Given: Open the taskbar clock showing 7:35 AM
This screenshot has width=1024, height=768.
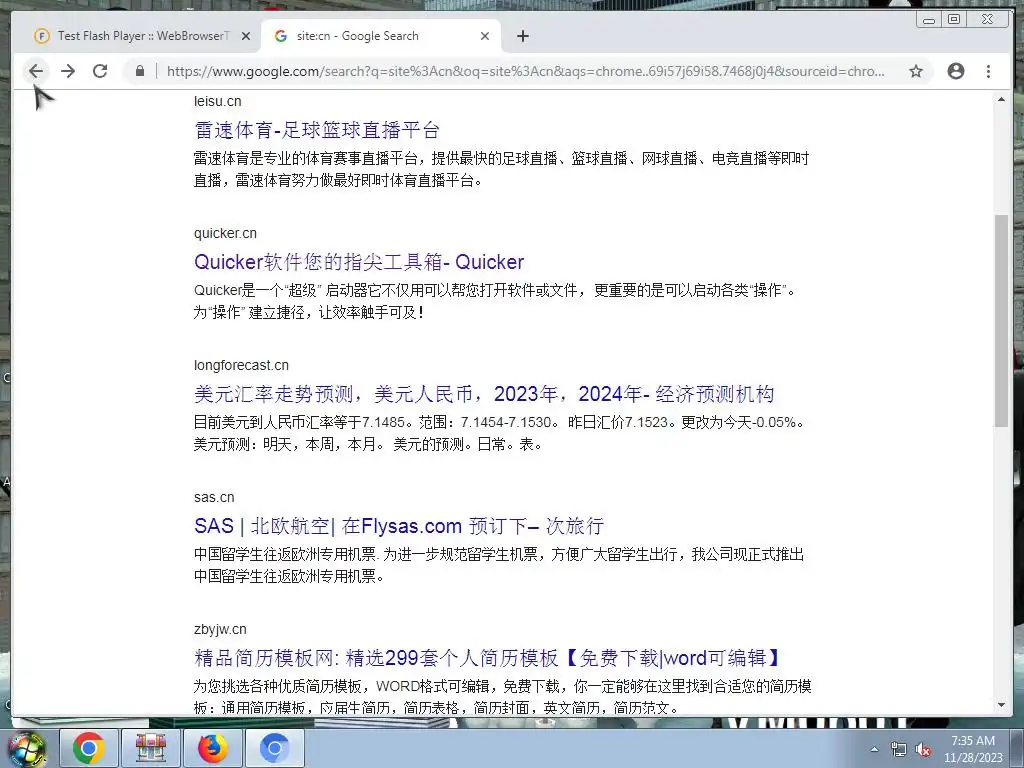Looking at the screenshot, I should click(x=973, y=749).
